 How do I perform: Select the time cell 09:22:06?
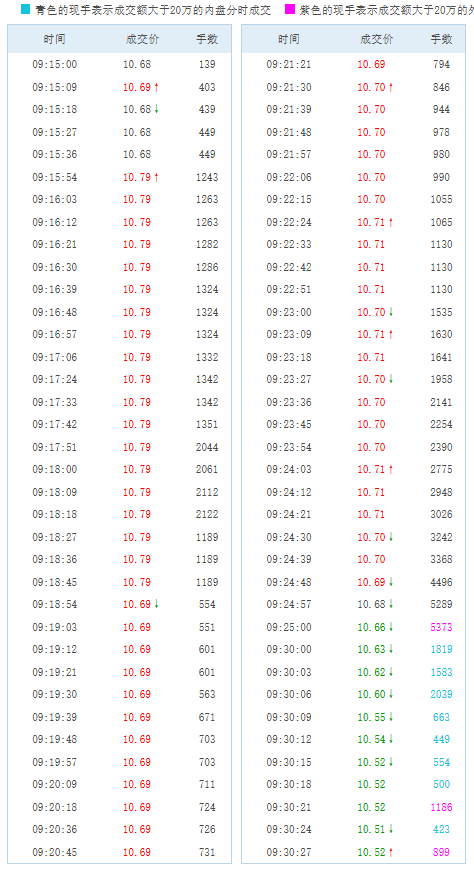(289, 177)
